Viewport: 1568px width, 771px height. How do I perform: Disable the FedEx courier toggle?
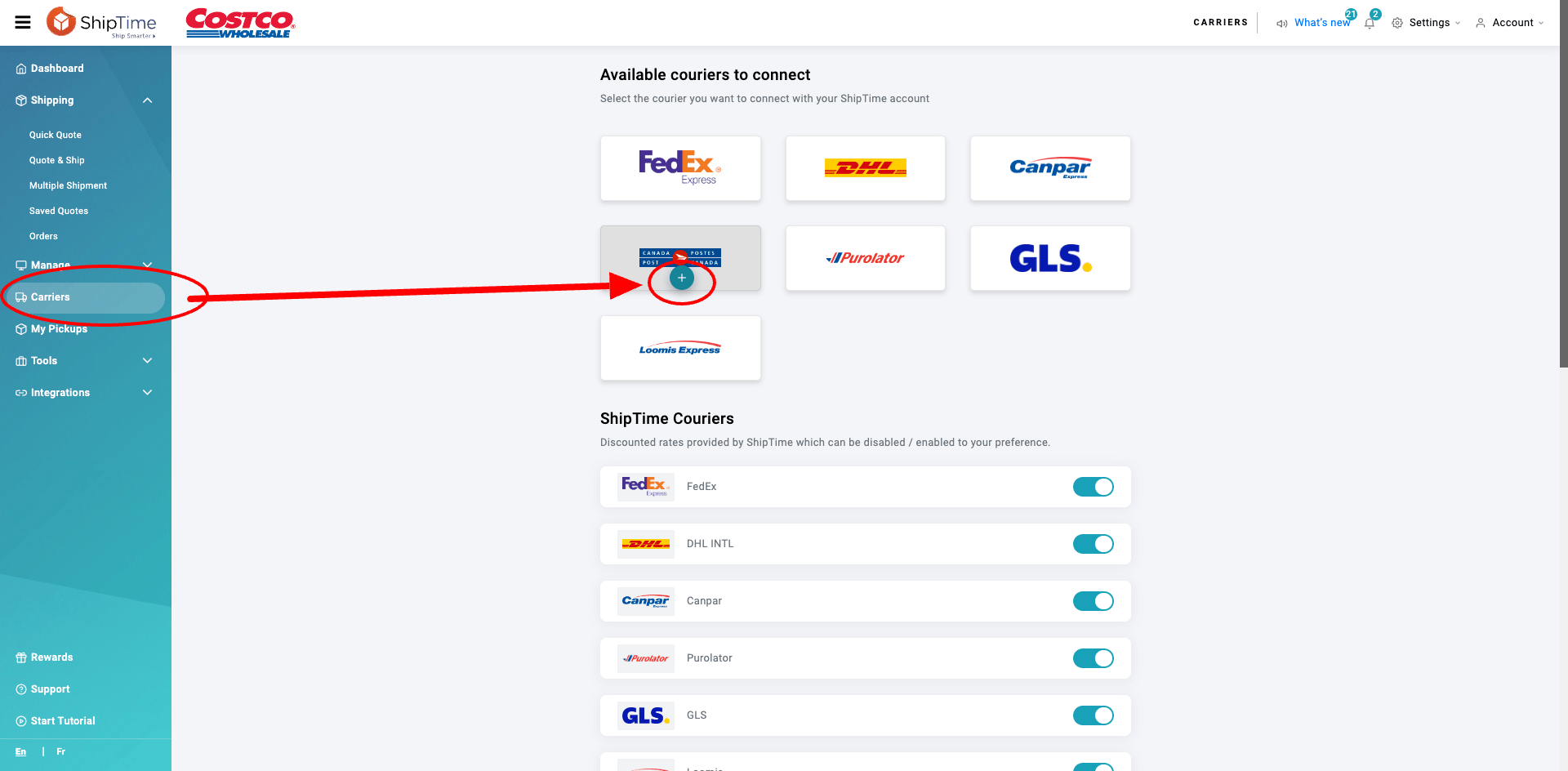pyautogui.click(x=1094, y=487)
